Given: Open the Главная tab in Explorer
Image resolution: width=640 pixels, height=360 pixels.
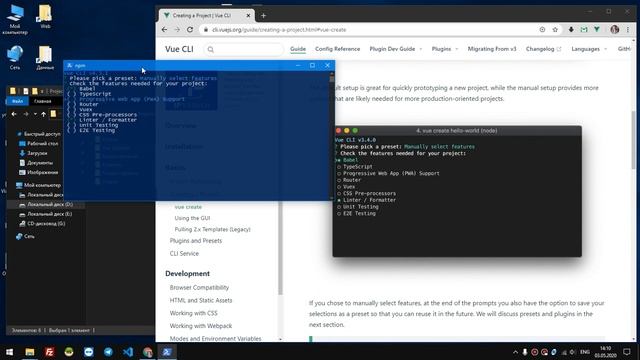Looking at the screenshot, I should pyautogui.click(x=42, y=101).
